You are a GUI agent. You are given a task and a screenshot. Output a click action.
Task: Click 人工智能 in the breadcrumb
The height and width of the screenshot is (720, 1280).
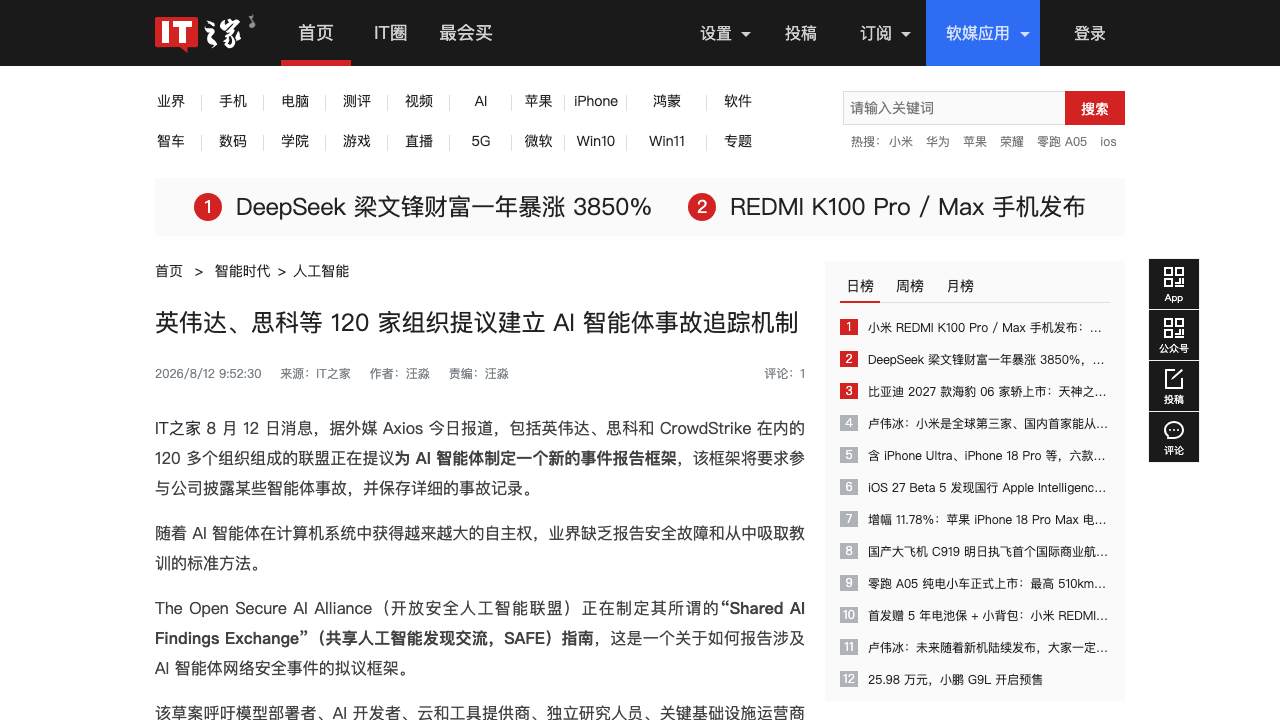(321, 271)
